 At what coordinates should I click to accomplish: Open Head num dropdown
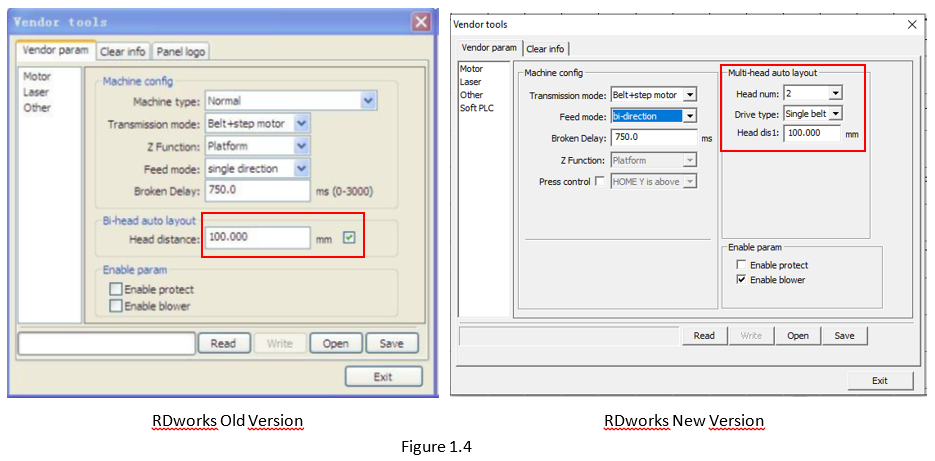tap(813, 93)
